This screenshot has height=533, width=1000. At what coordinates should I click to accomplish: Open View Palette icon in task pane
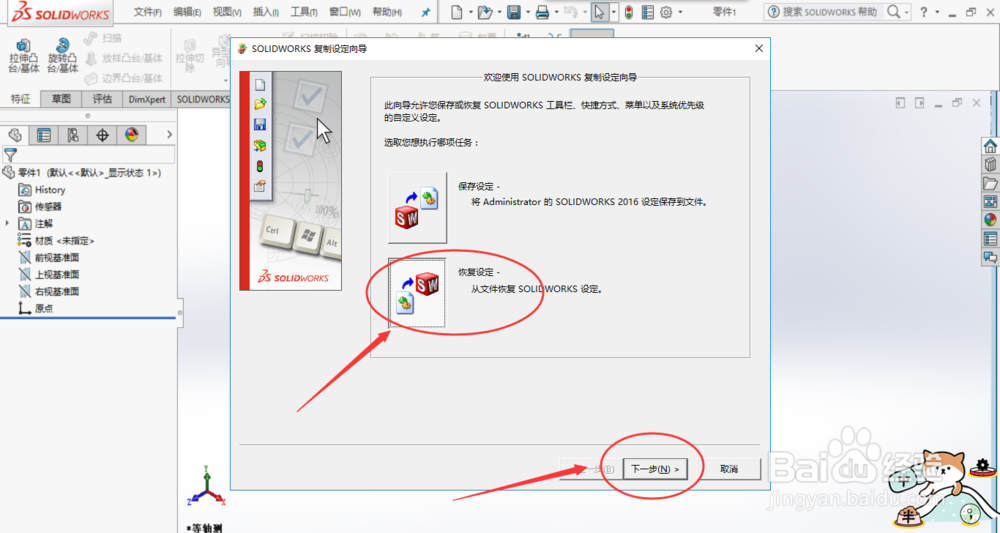(x=990, y=201)
